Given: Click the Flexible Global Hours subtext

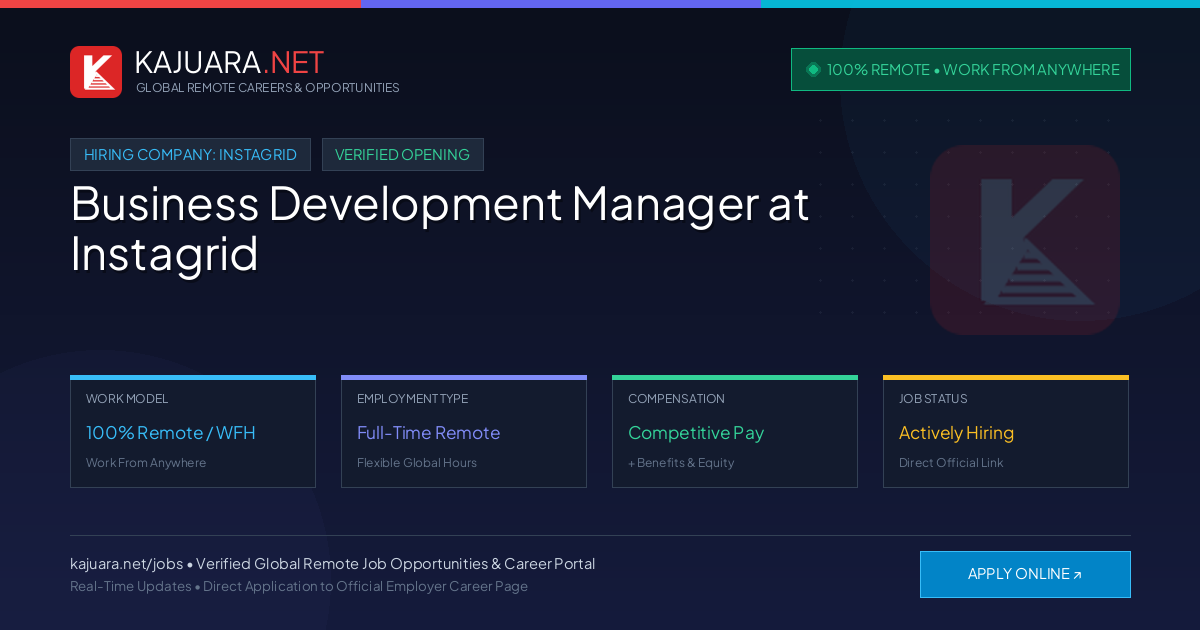Looking at the screenshot, I should 417,463.
